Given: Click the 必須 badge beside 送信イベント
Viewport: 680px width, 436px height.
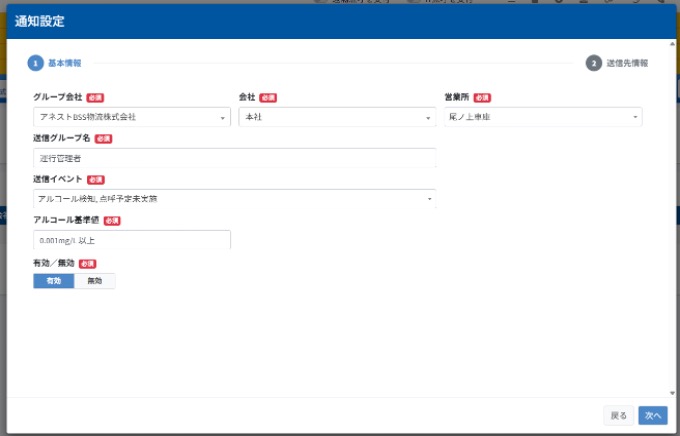Looking at the screenshot, I should [96, 180].
